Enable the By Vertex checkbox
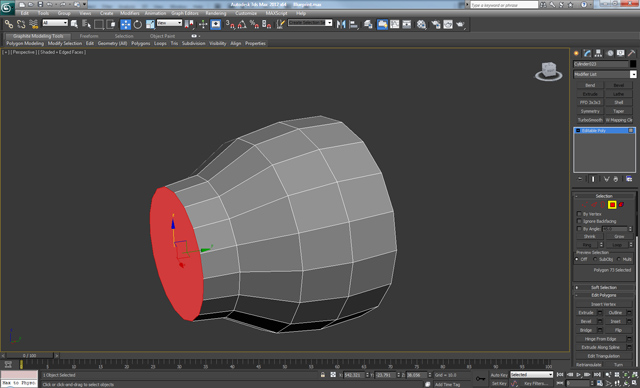 pyautogui.click(x=579, y=214)
